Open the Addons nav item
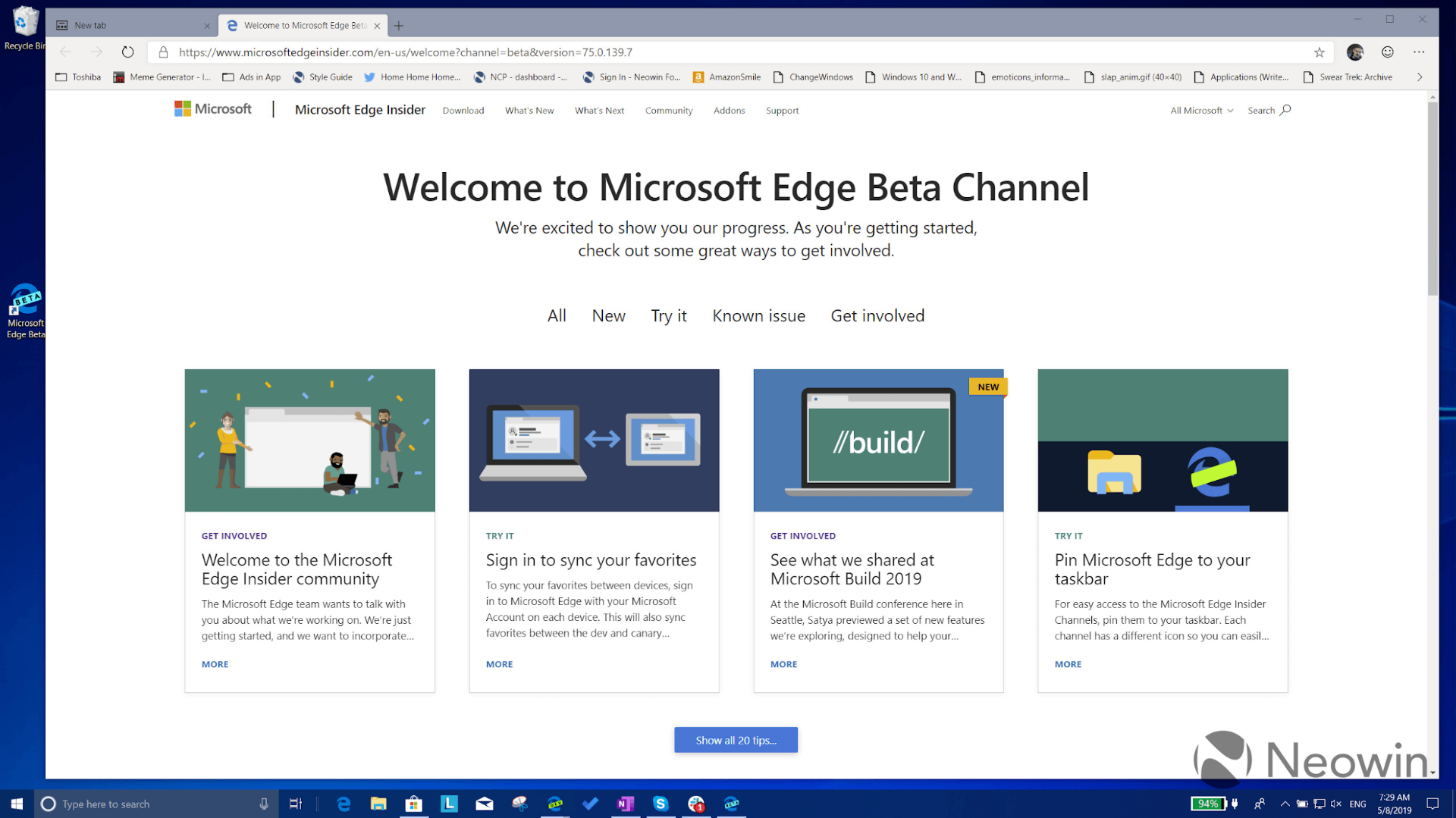This screenshot has width=1456, height=818. click(x=729, y=111)
